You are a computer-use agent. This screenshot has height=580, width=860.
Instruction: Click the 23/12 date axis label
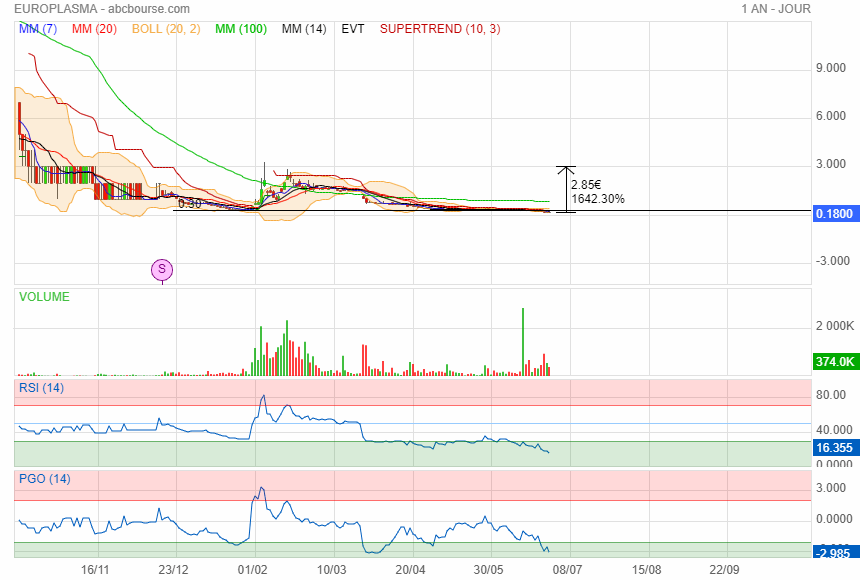pyautogui.click(x=173, y=570)
